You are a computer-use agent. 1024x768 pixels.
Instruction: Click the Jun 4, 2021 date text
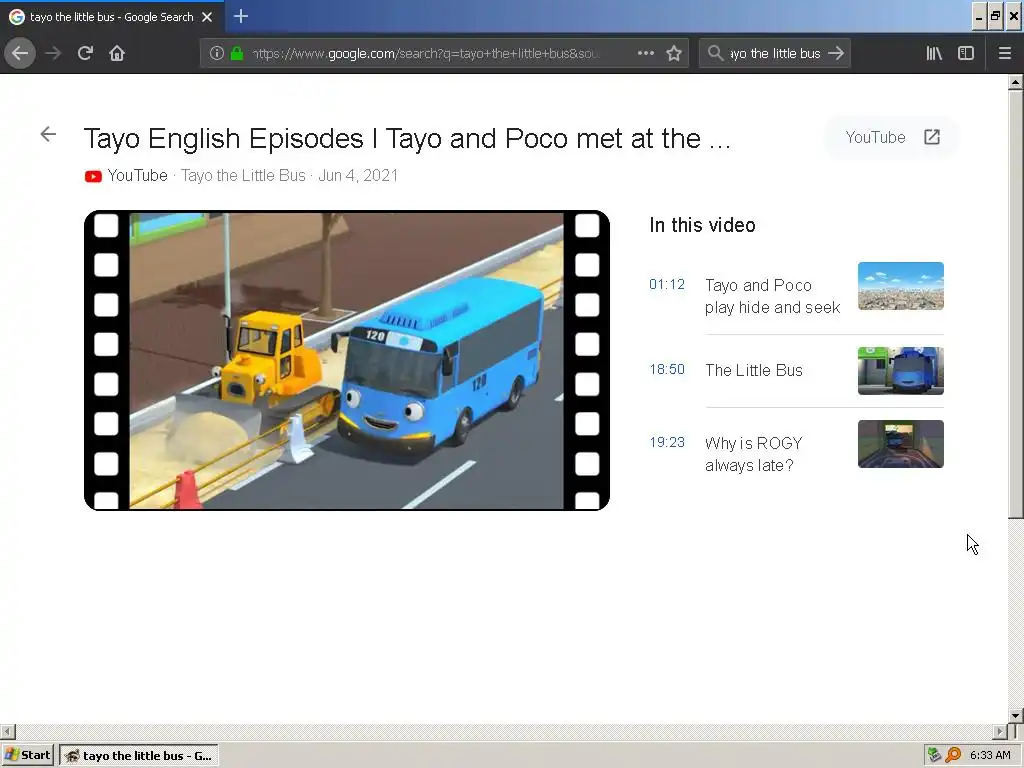358,176
